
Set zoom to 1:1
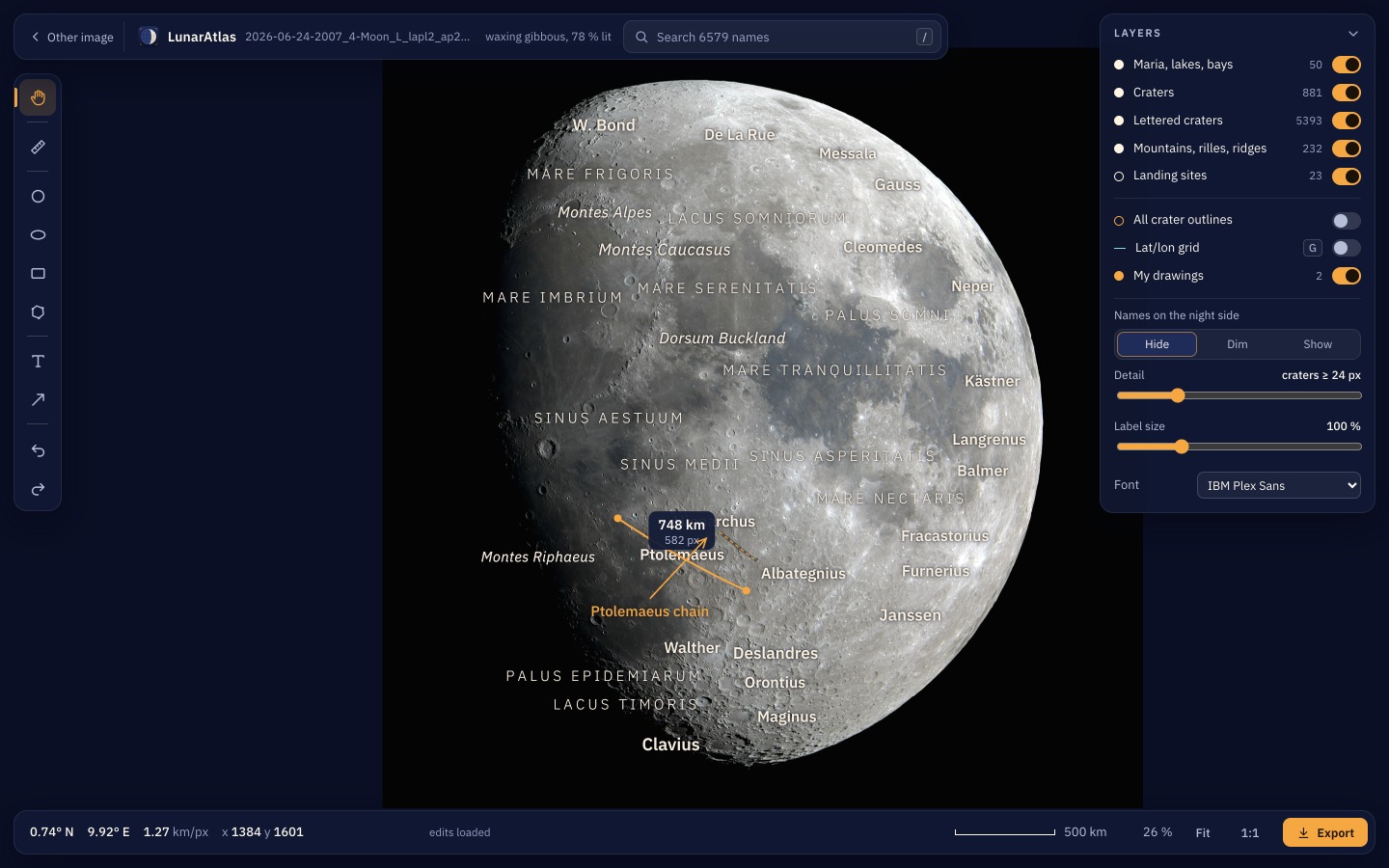[x=1249, y=832]
